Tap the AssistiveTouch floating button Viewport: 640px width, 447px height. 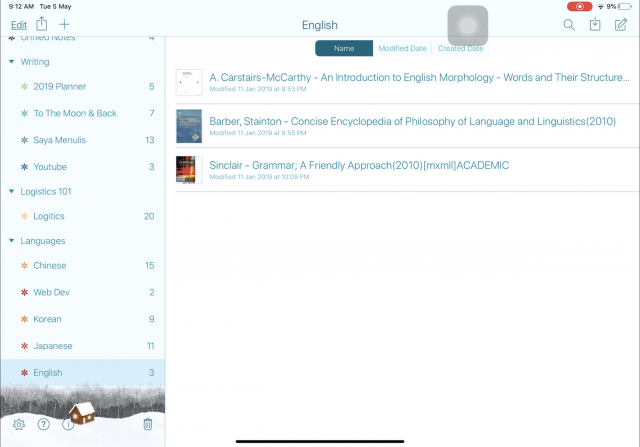pos(467,26)
